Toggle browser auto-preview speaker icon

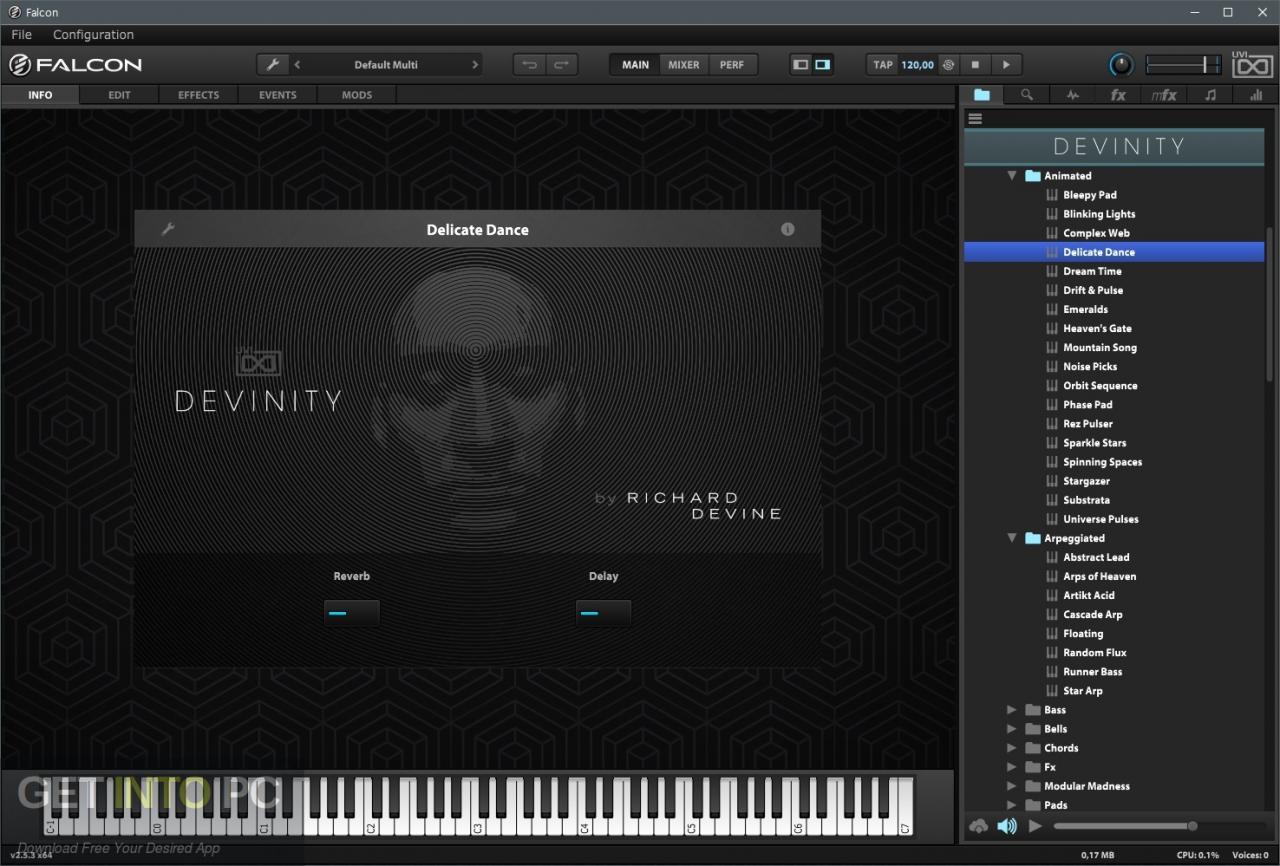pyautogui.click(x=1007, y=826)
